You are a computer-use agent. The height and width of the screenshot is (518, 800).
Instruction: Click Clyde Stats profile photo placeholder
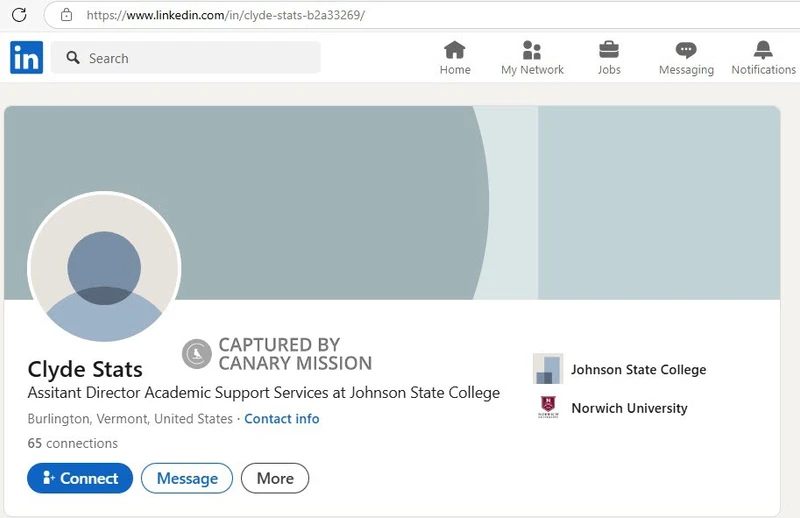(104, 268)
